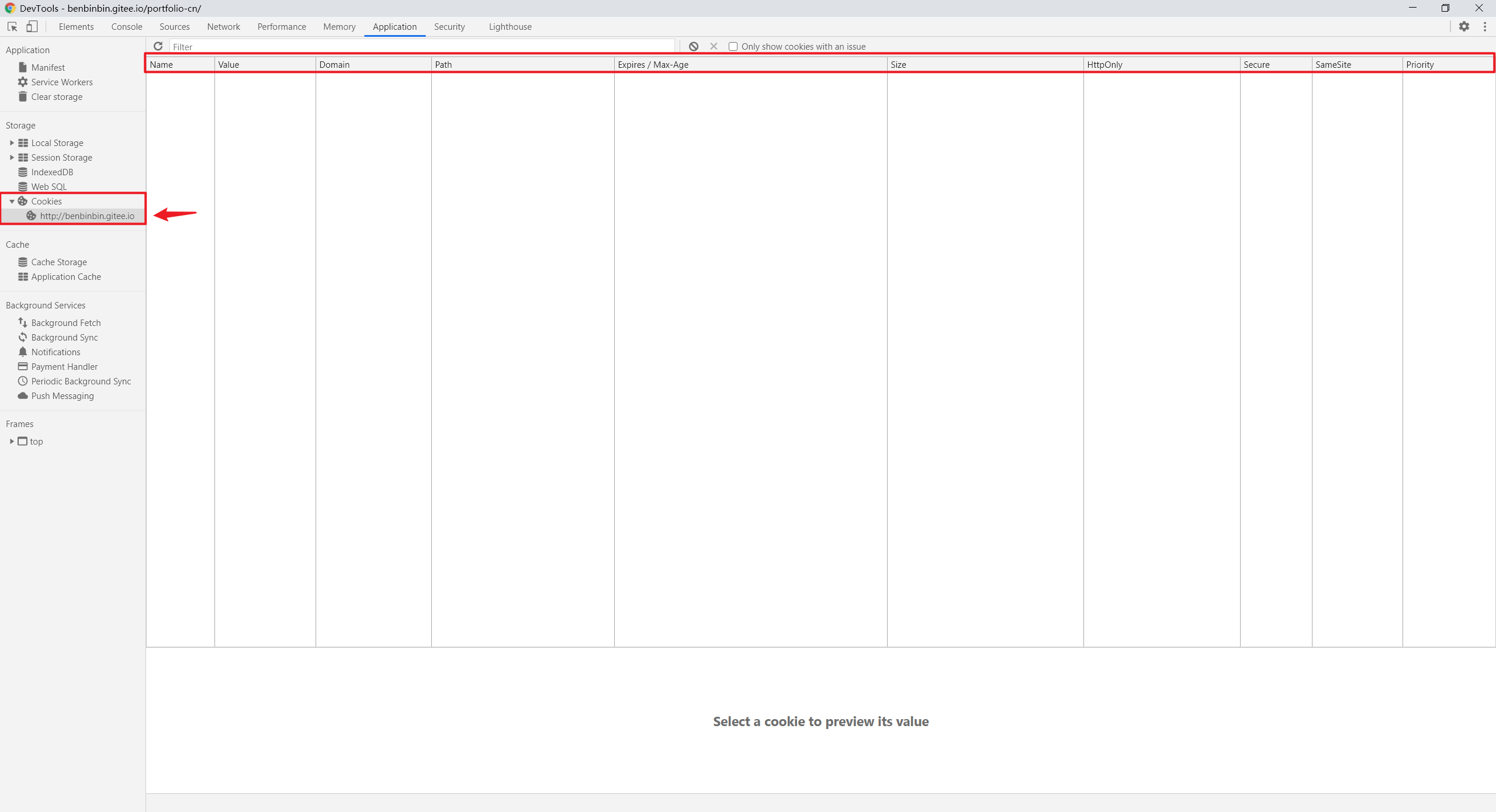Click the Background Fetch arrows icon
Screen dimensions: 1496x812
pos(23,322)
